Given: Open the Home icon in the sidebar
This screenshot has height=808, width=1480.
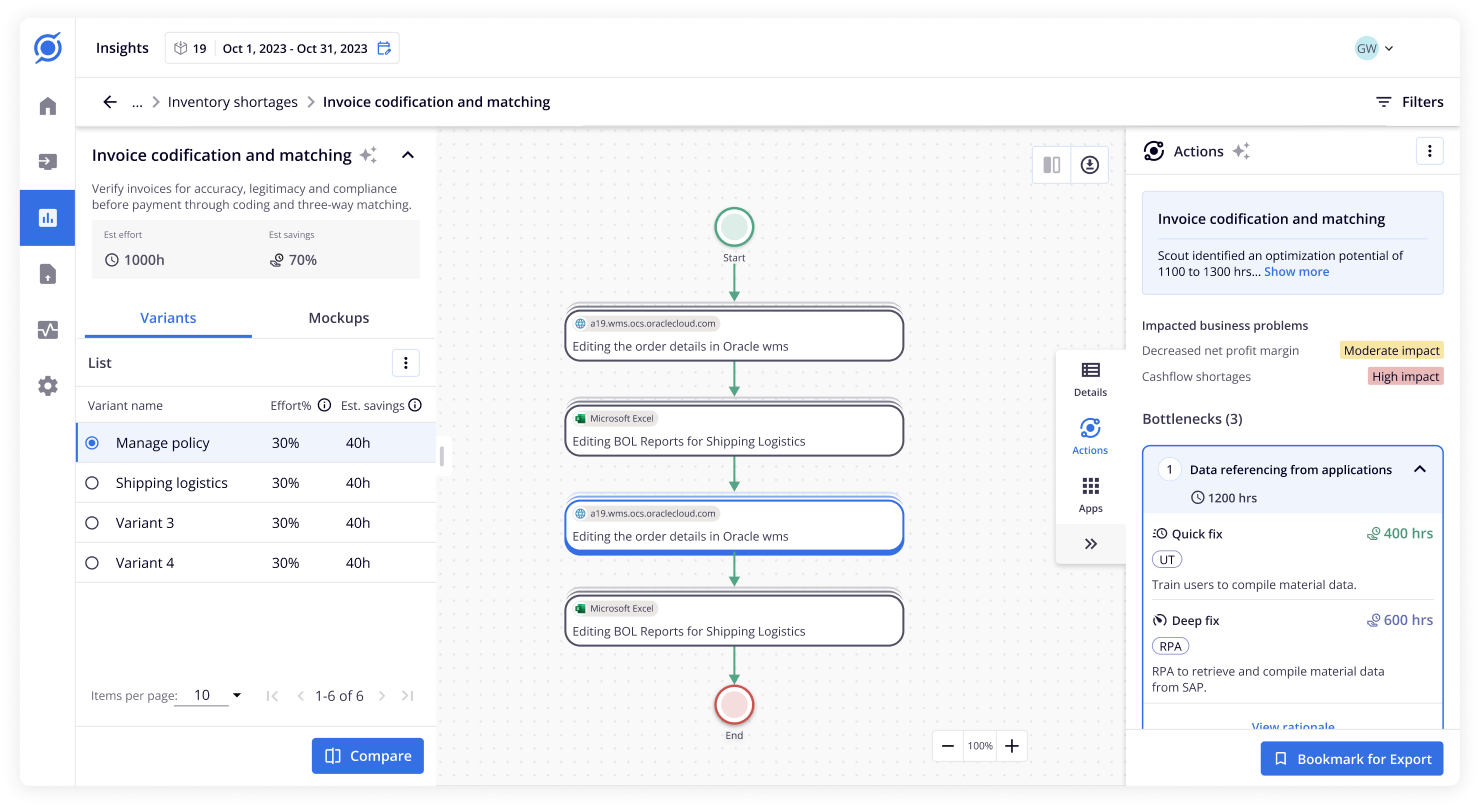Looking at the screenshot, I should coord(46,105).
